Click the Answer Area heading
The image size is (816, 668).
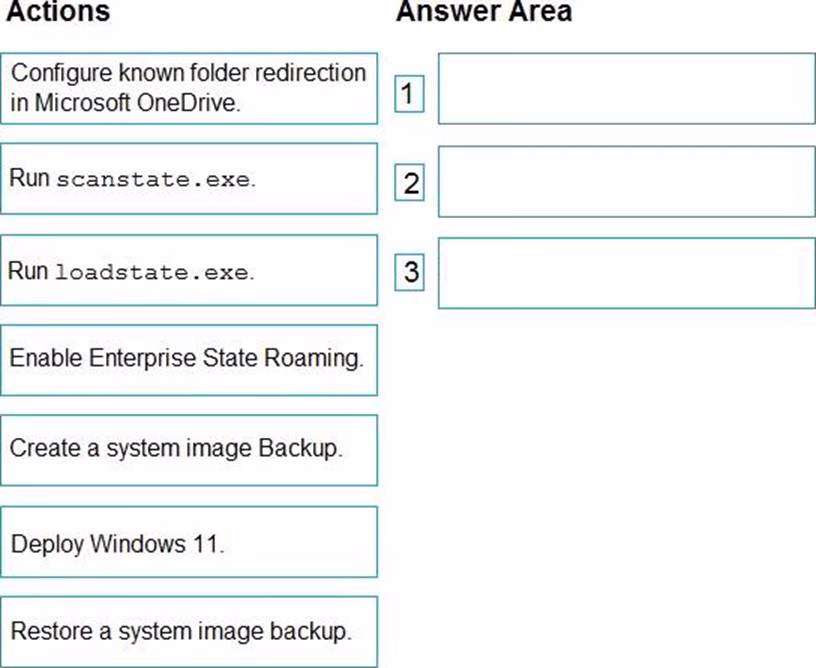click(484, 13)
